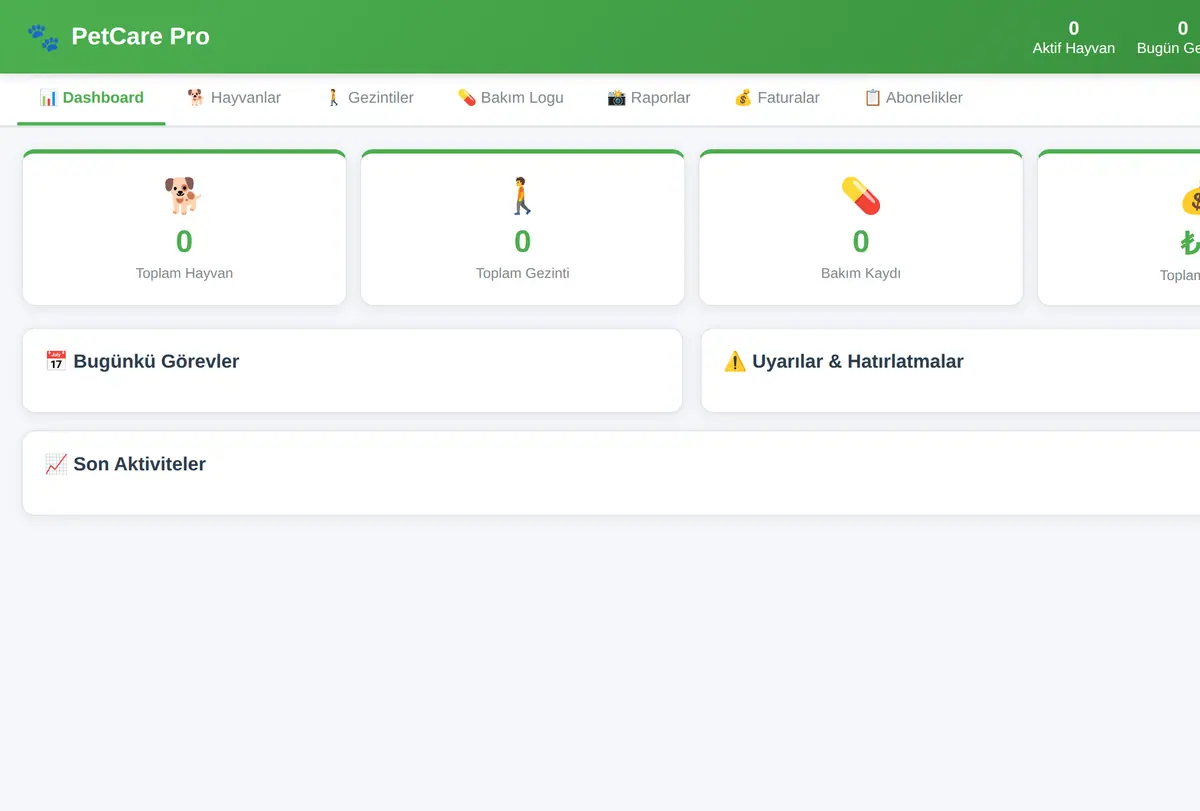Click the paw print logo icon
Image resolution: width=1200 pixels, height=811 pixels.
(43, 37)
